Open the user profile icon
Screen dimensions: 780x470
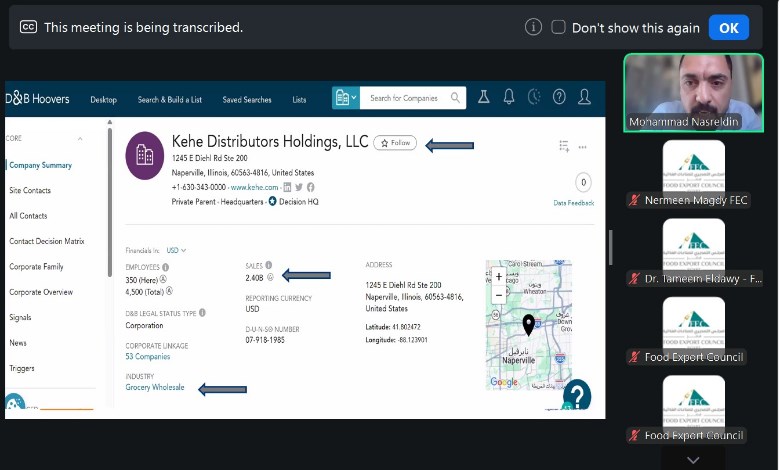[585, 96]
